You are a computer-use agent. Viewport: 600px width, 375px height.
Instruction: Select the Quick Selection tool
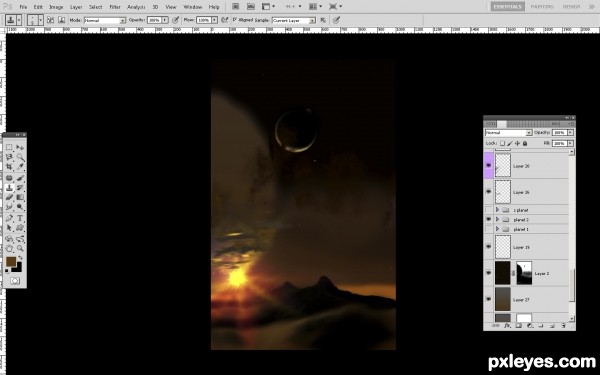point(20,157)
